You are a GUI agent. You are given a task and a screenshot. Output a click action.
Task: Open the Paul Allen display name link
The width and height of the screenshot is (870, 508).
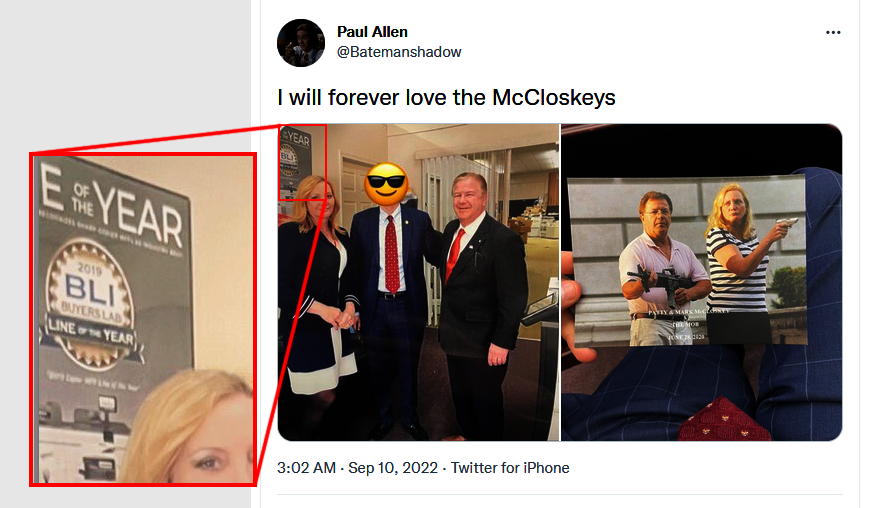[372, 32]
